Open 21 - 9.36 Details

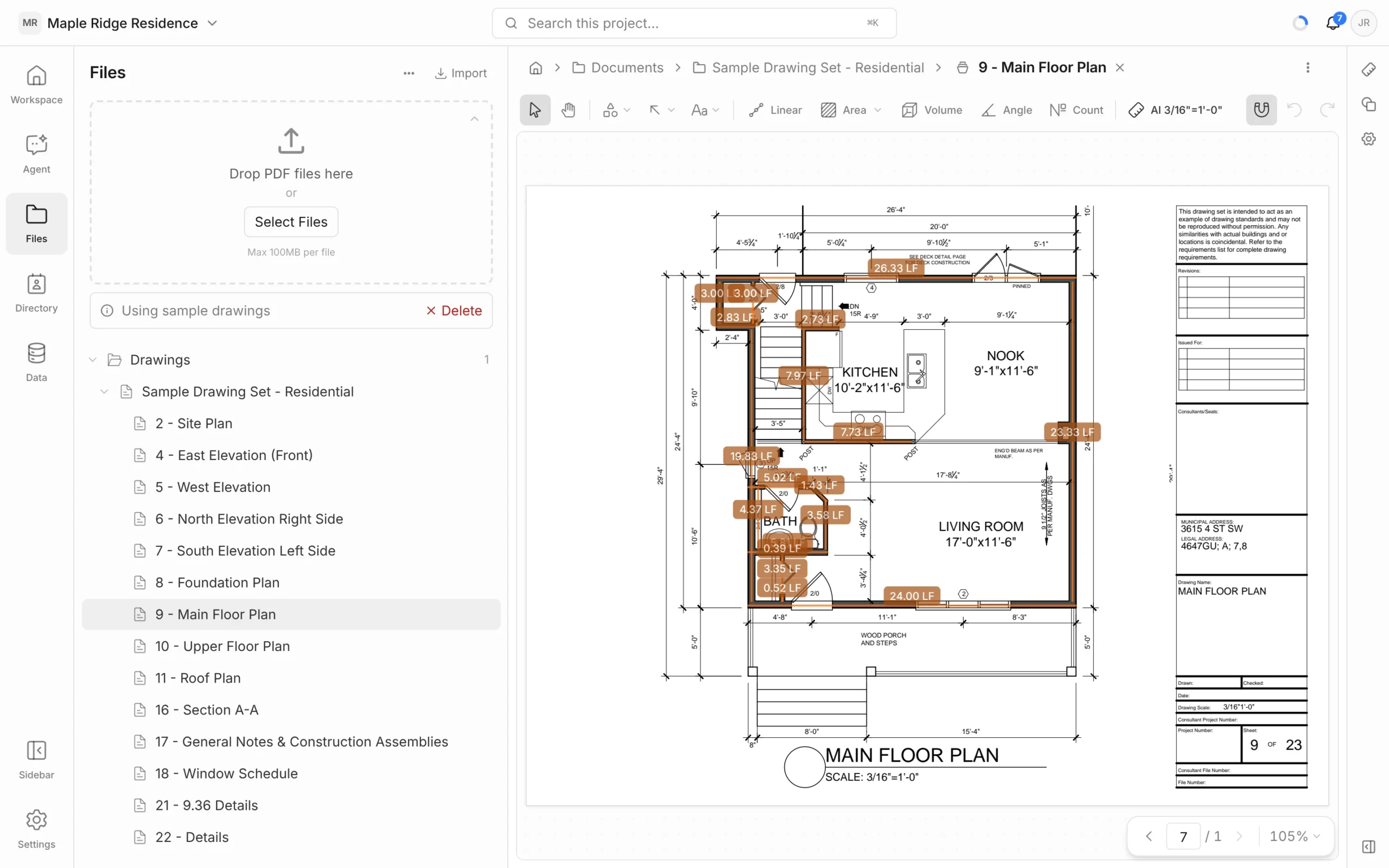pyautogui.click(x=291, y=806)
